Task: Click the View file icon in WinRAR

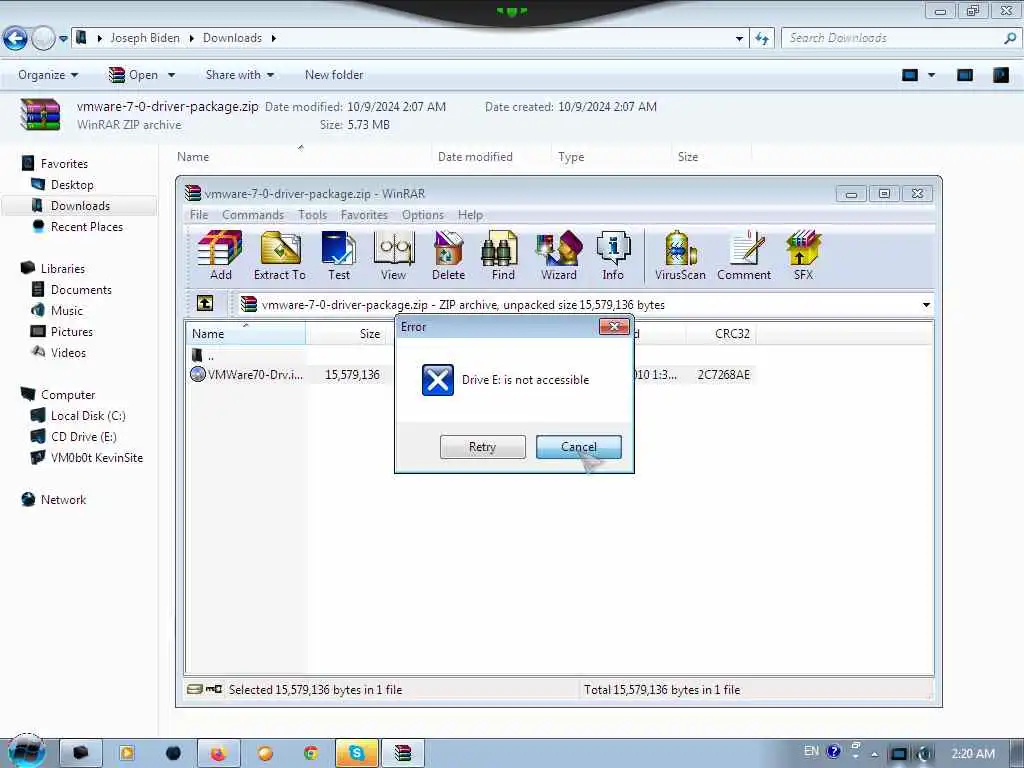Action: (x=393, y=255)
